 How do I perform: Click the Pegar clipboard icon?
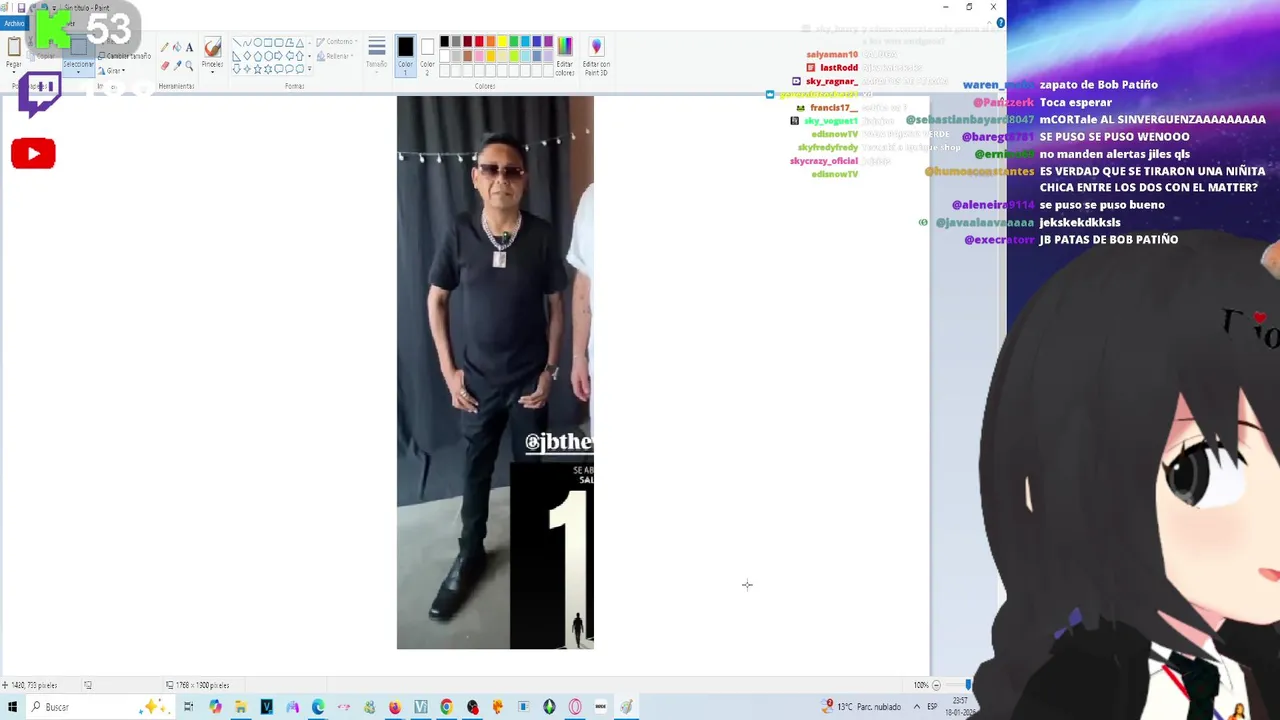14,46
